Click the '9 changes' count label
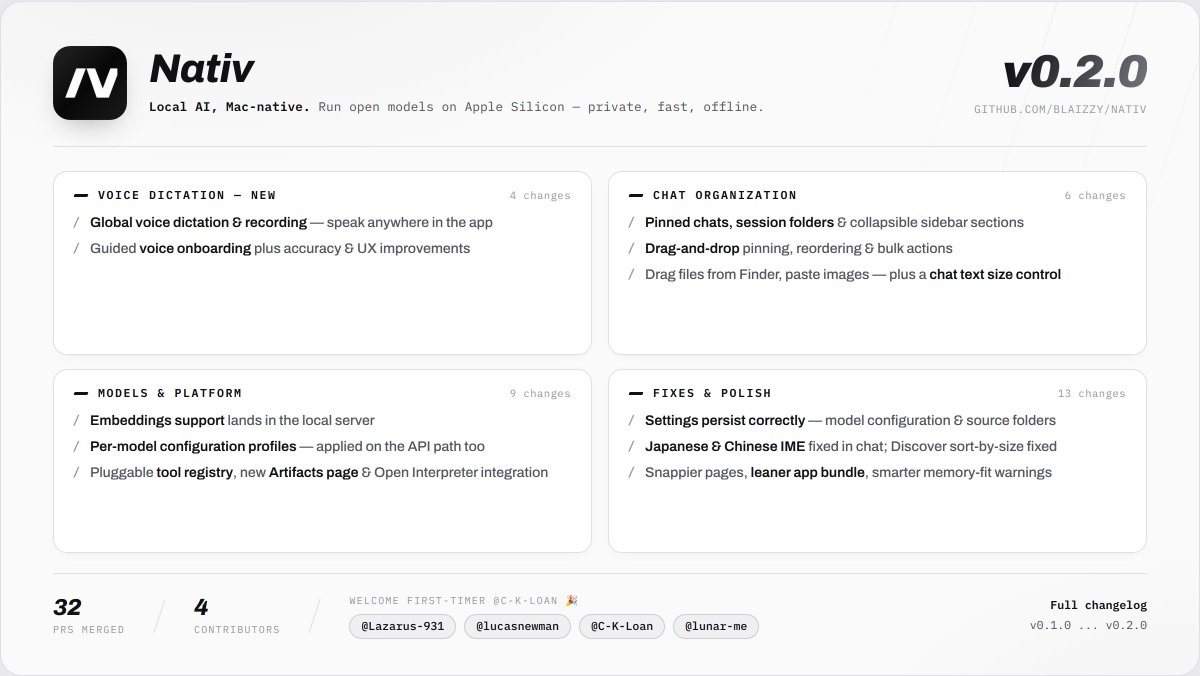This screenshot has width=1200, height=676. click(540, 394)
